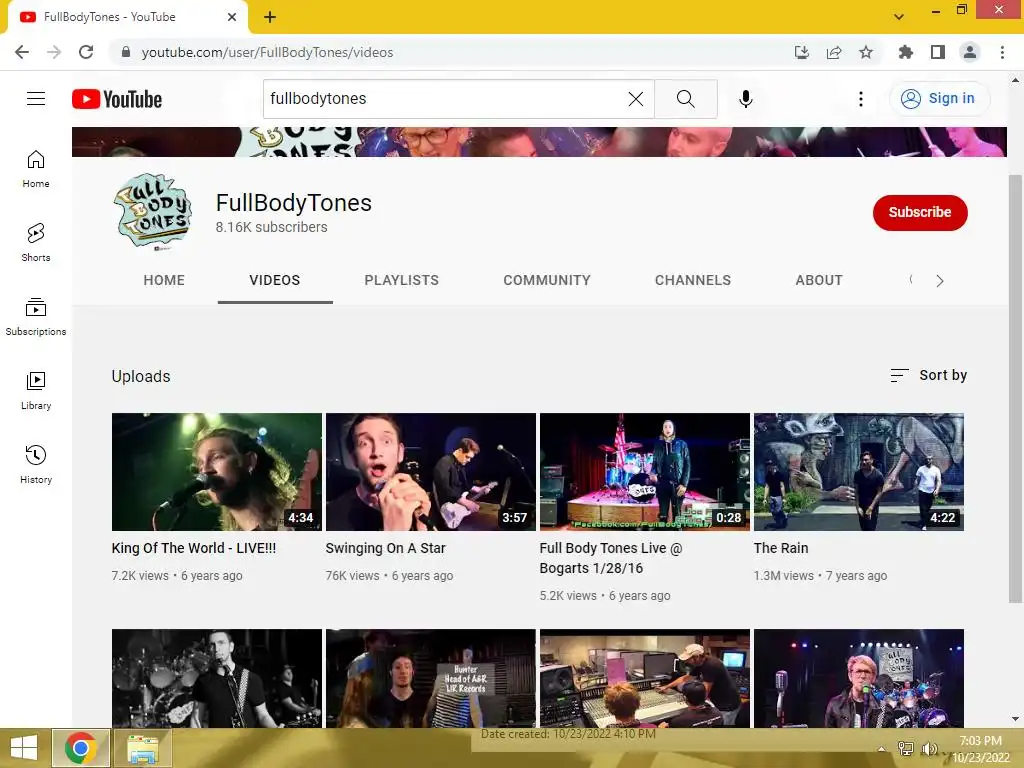The width and height of the screenshot is (1024, 768).
Task: Go back with the browser back arrow
Action: click(x=22, y=52)
